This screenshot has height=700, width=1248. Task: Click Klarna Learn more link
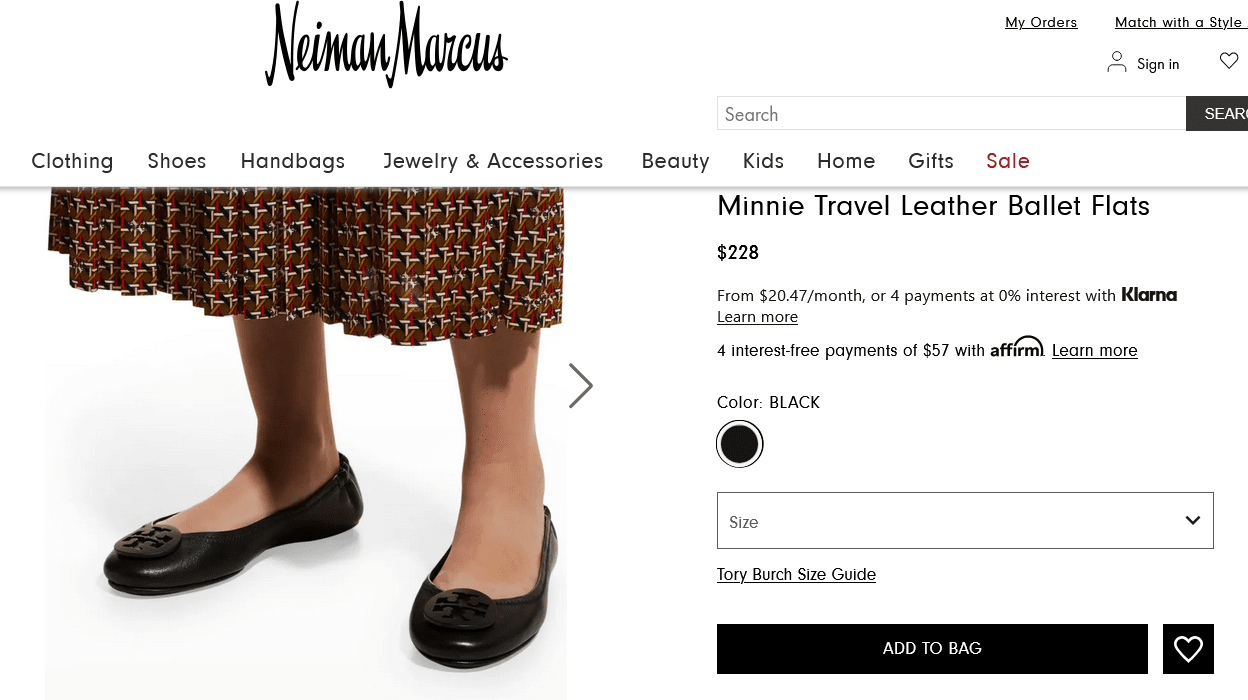(757, 317)
